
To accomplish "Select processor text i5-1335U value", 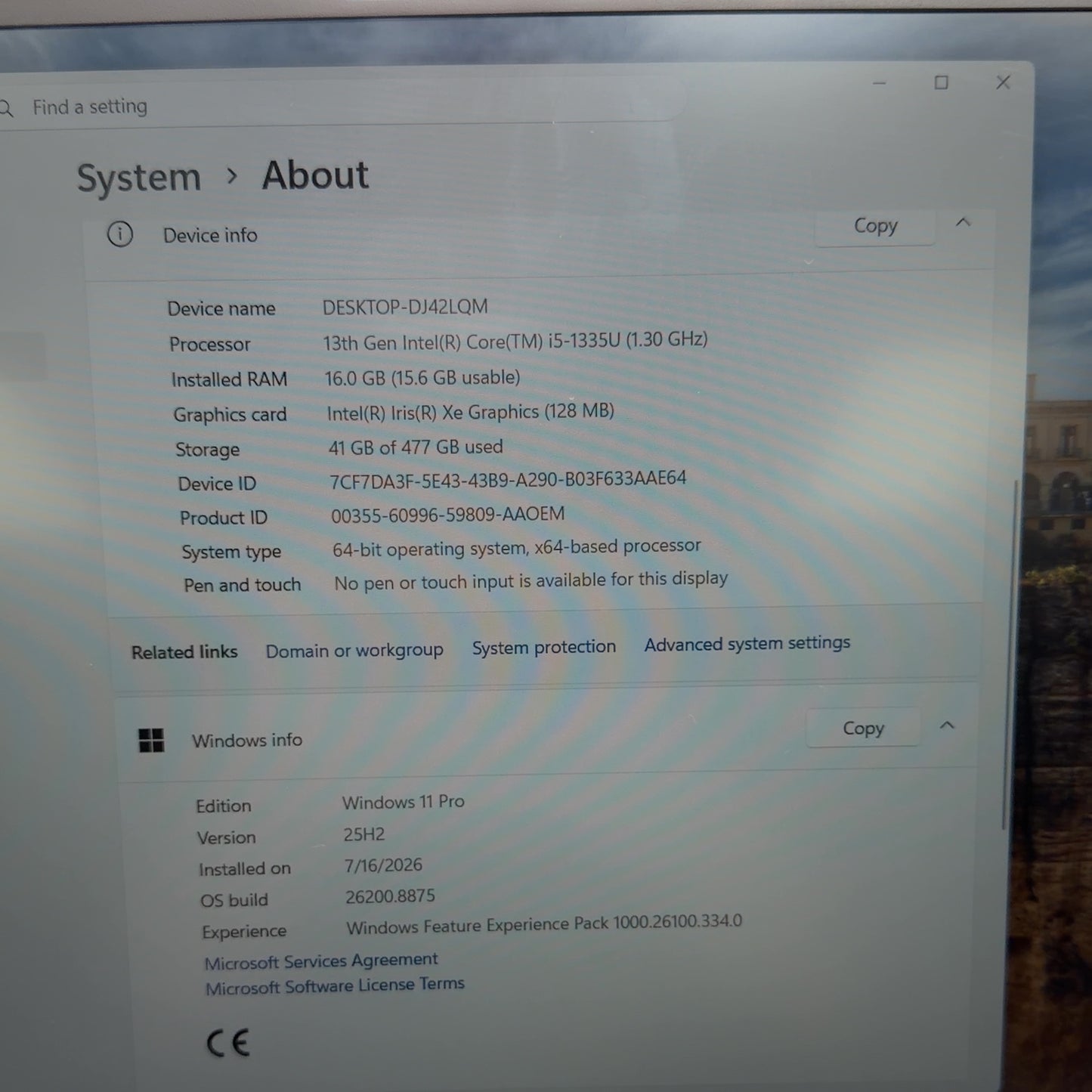I will [x=515, y=341].
